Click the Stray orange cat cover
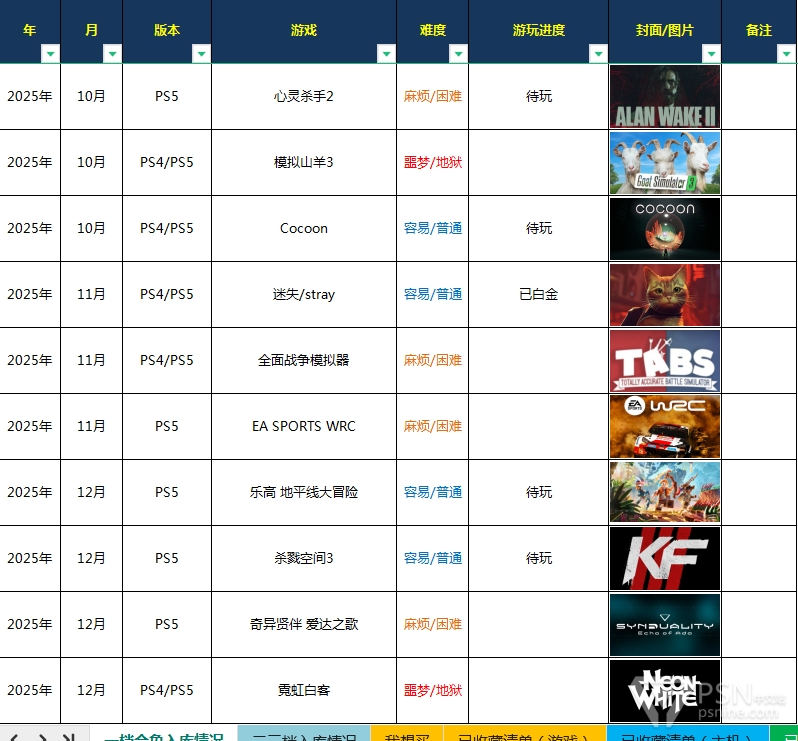 pyautogui.click(x=665, y=295)
